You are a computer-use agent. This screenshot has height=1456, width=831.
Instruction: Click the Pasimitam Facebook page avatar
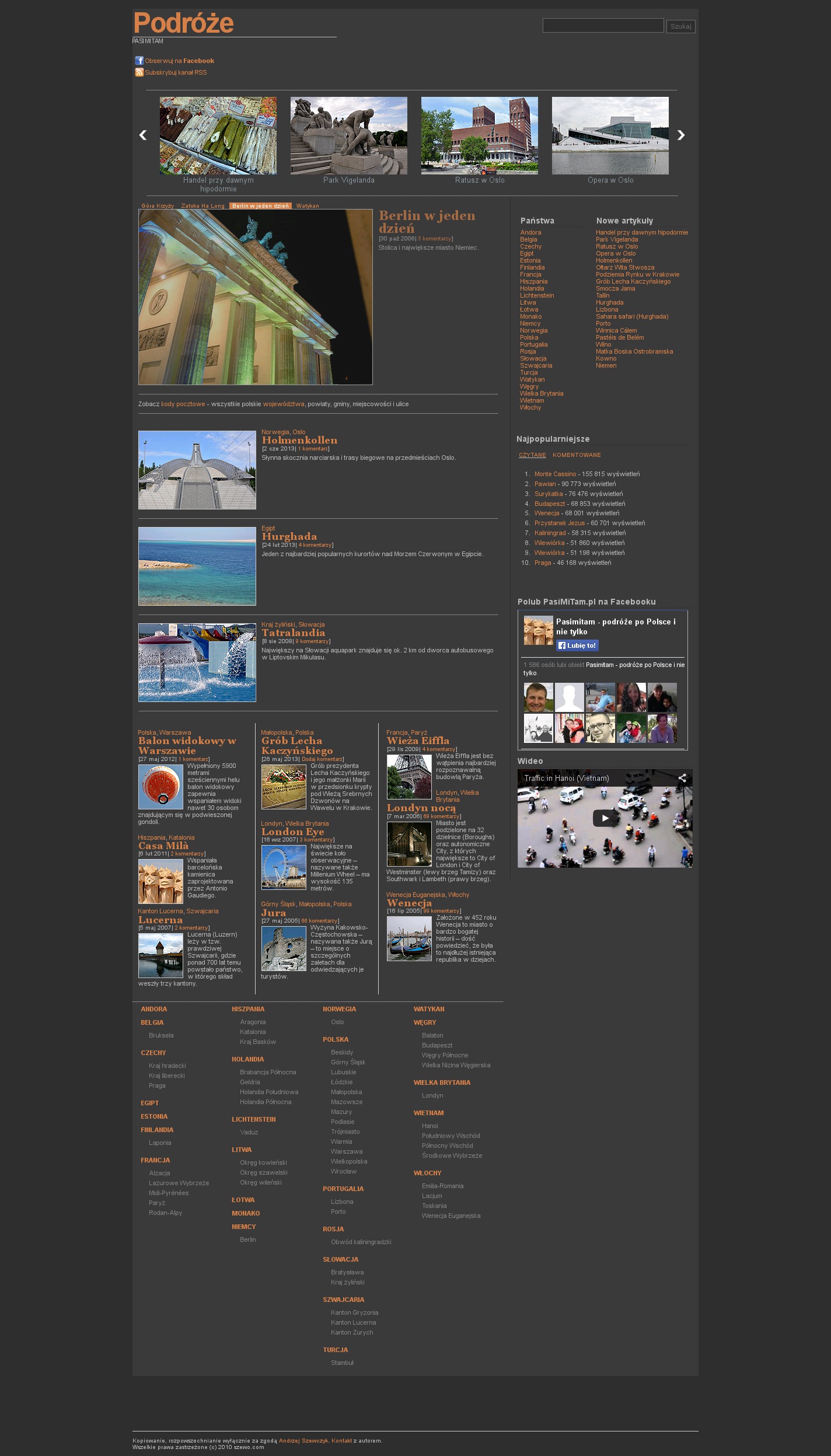(538, 630)
